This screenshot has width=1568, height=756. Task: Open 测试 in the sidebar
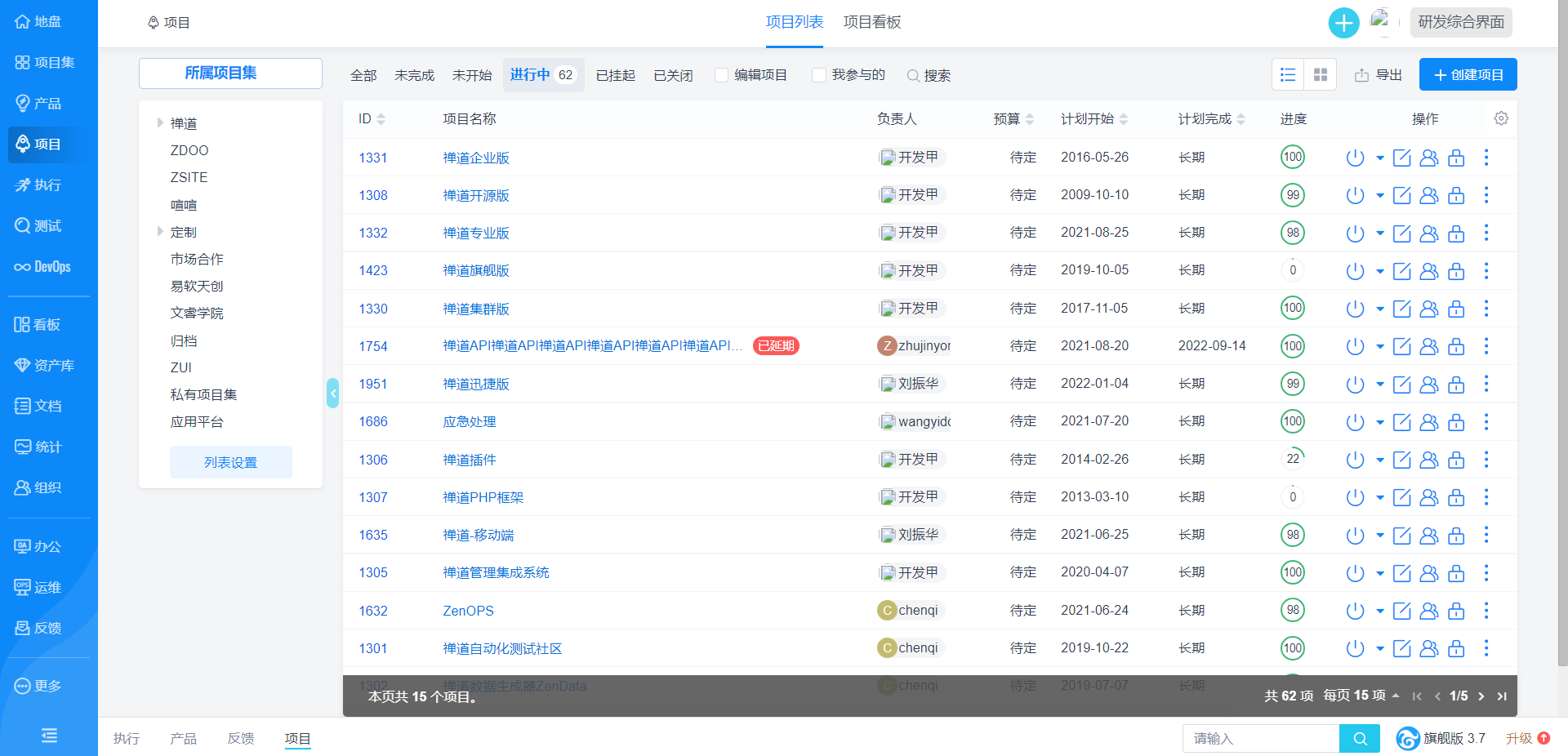[x=38, y=225]
